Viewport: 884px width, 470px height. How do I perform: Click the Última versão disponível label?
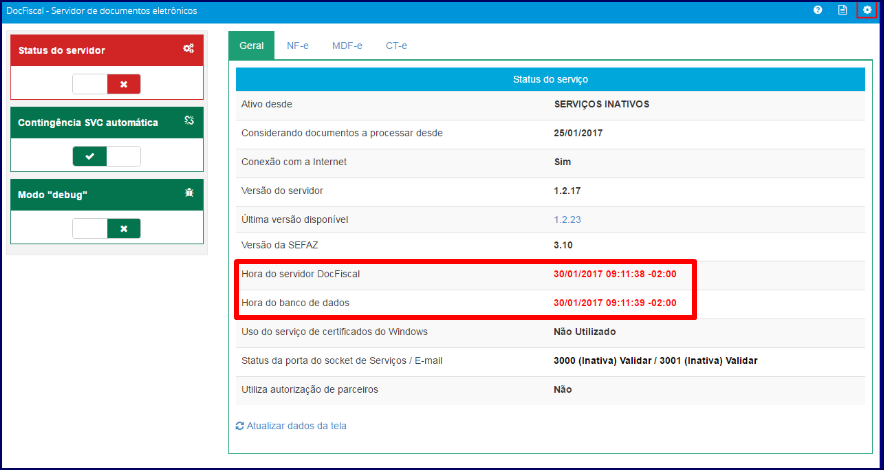point(294,219)
